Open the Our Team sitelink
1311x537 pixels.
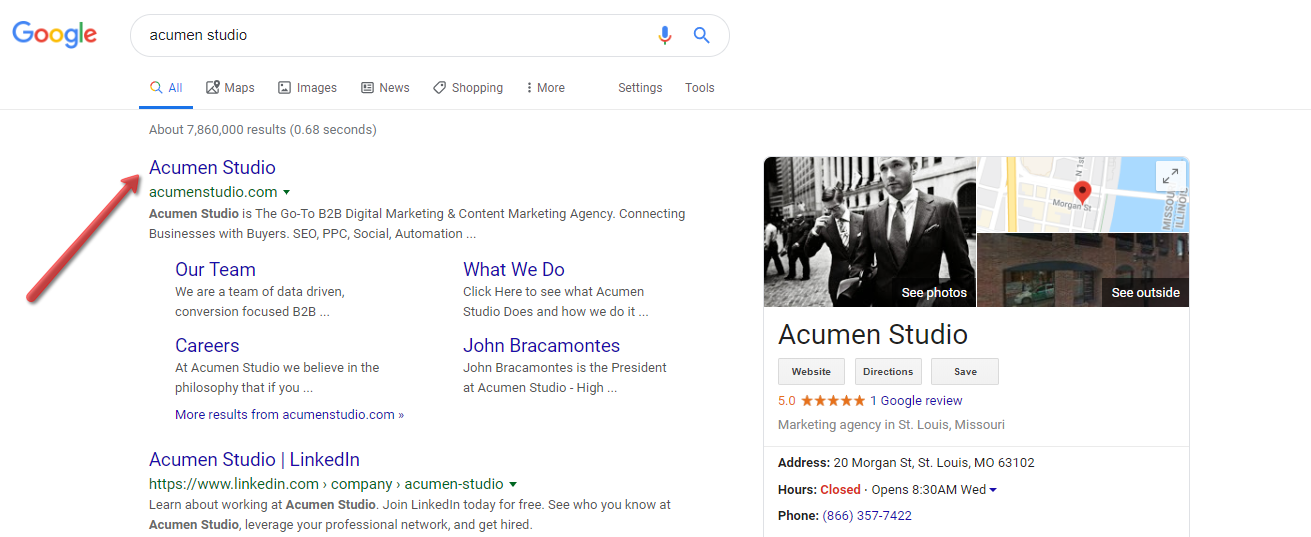[215, 269]
